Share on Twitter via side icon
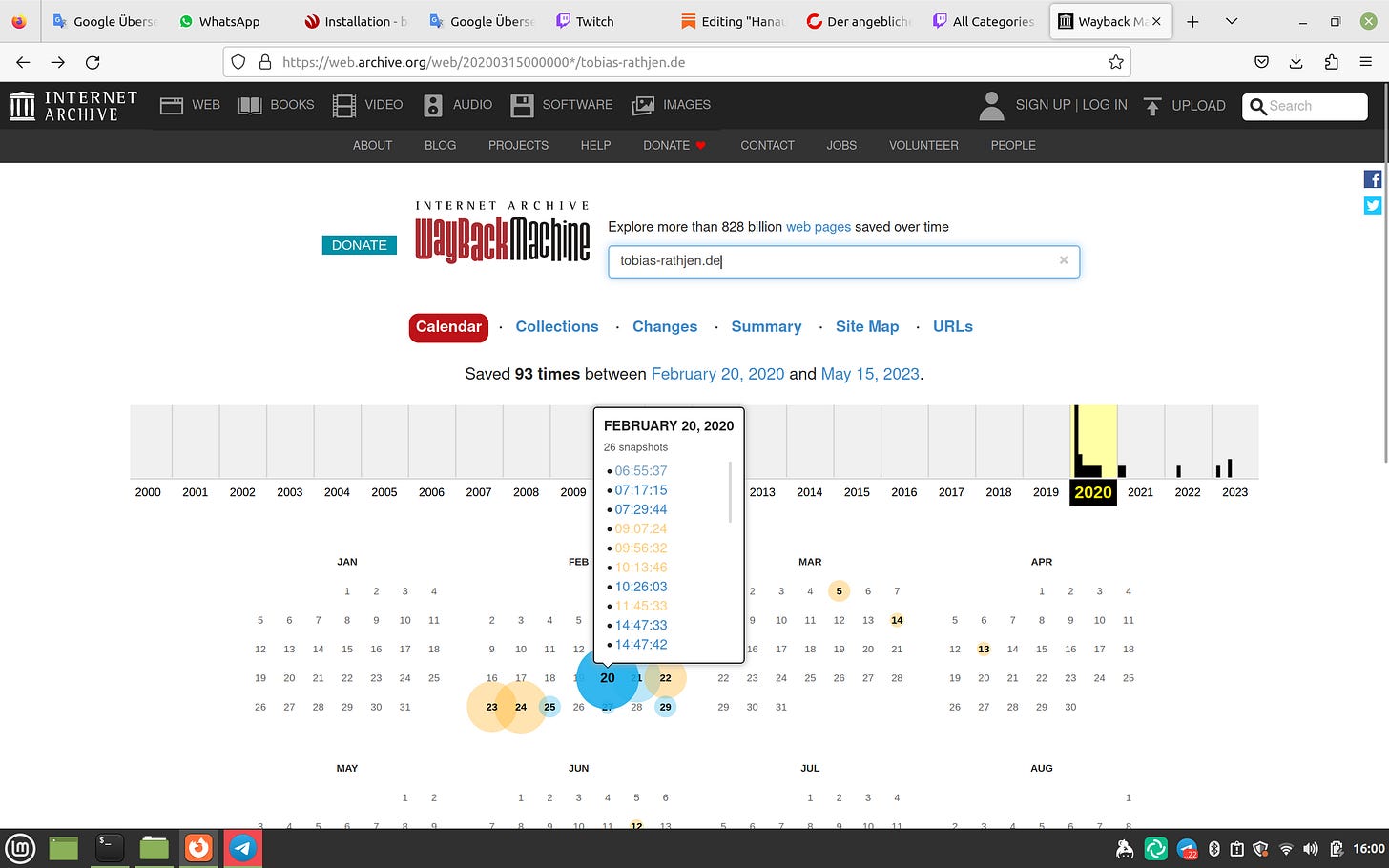This screenshot has height=868, width=1389. click(x=1372, y=205)
